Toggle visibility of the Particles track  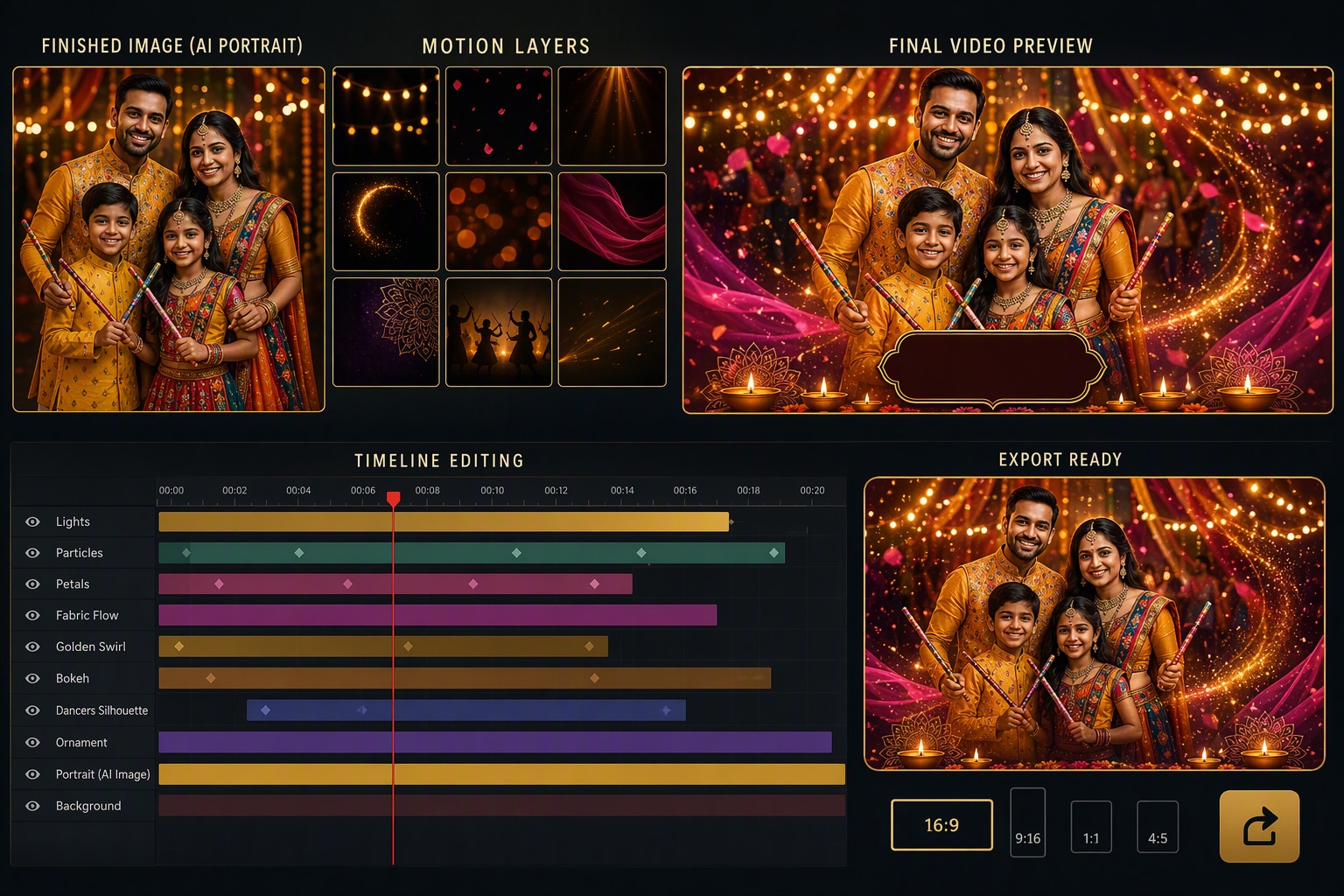[32, 553]
